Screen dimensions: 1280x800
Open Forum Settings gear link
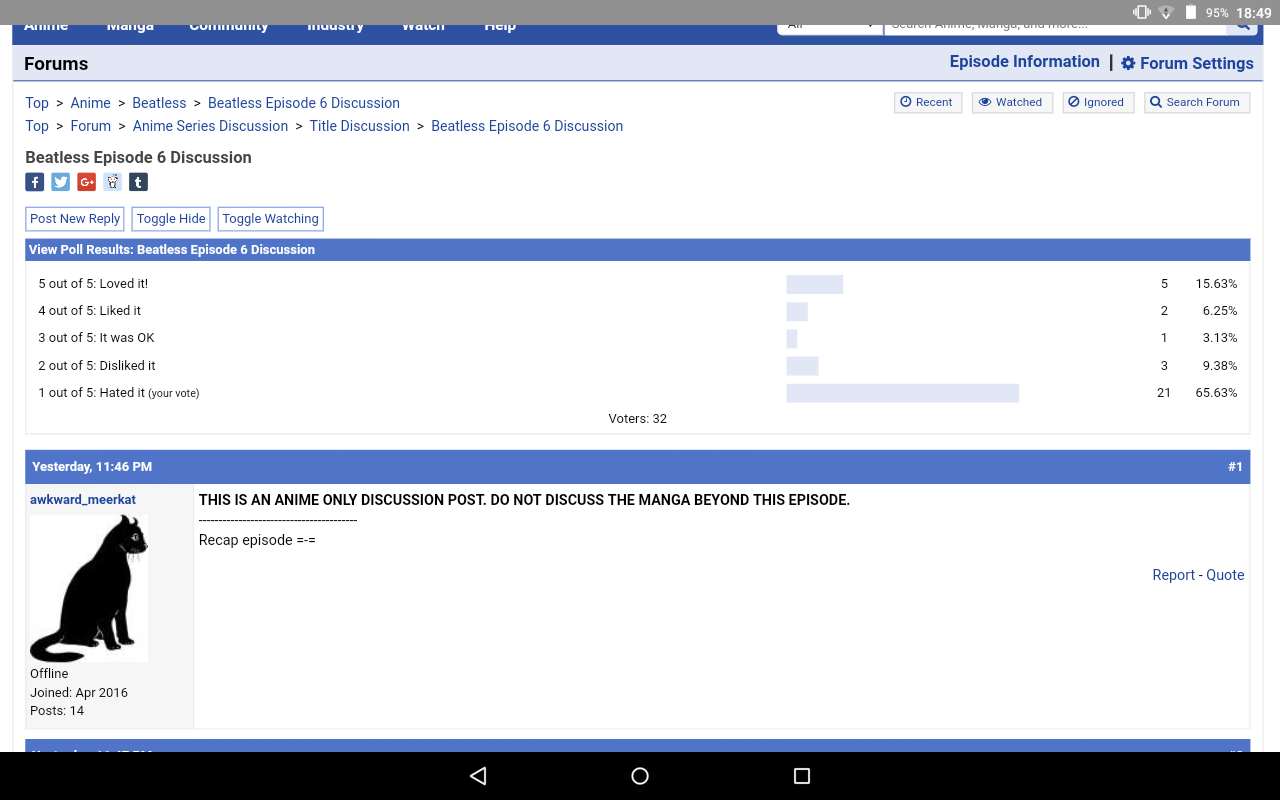1187,63
